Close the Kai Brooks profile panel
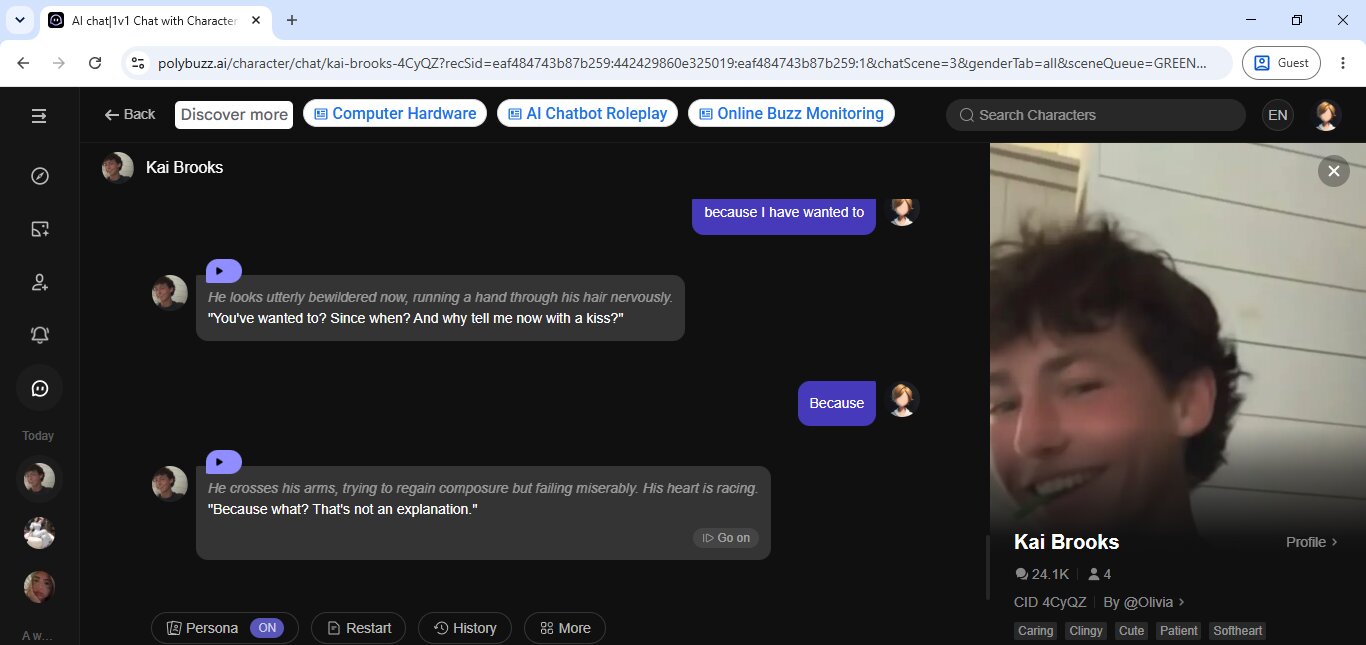This screenshot has height=645, width=1366. click(x=1333, y=172)
